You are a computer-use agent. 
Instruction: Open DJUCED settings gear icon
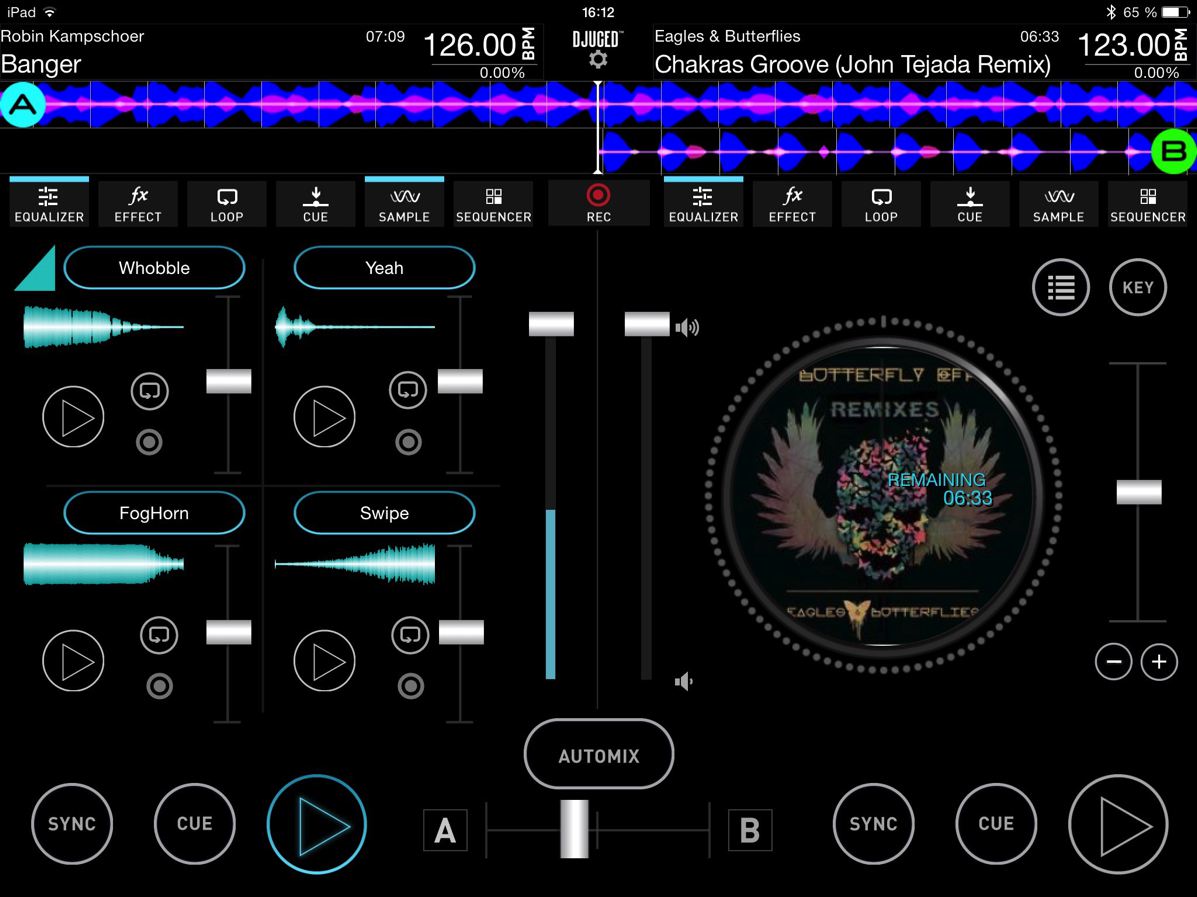tap(598, 61)
